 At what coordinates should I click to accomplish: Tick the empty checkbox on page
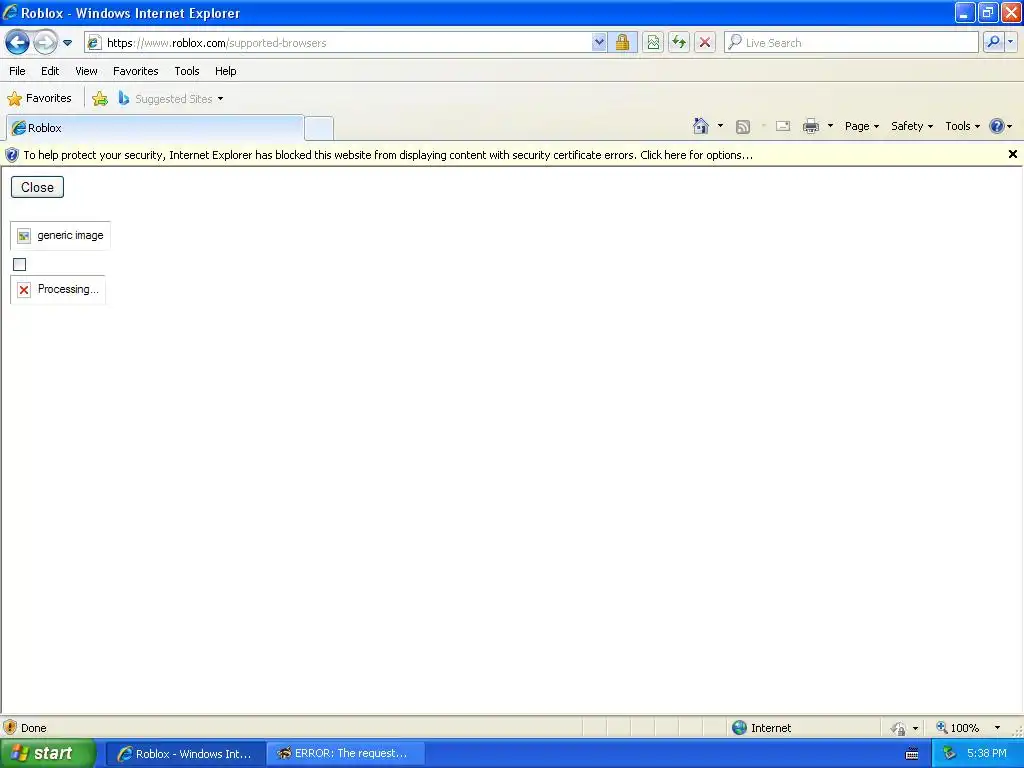click(20, 264)
